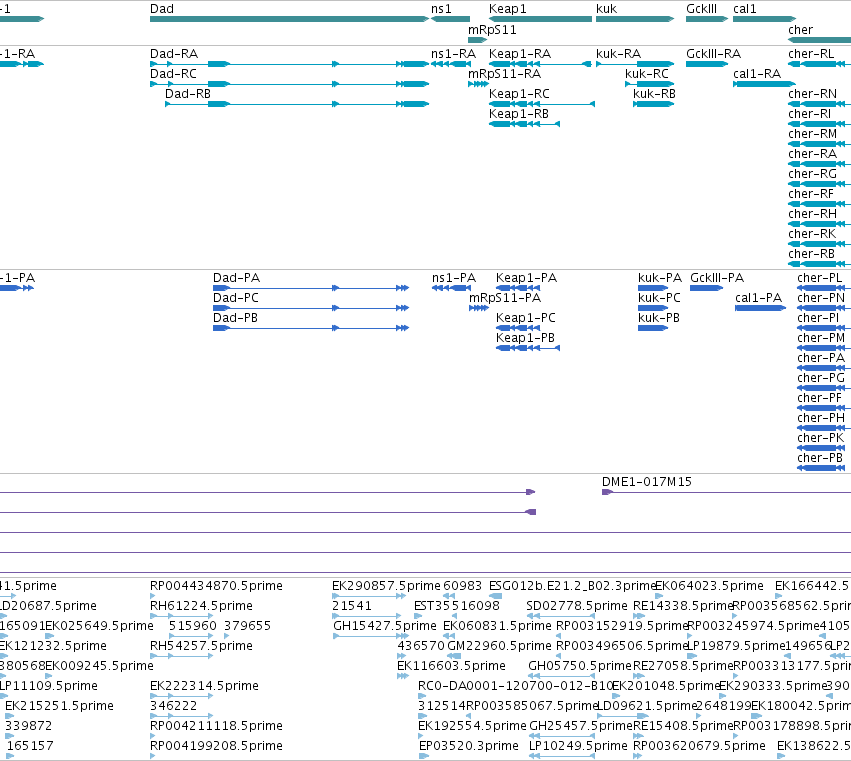Click the DME1-017M15 BAC label

pyautogui.click(x=647, y=482)
